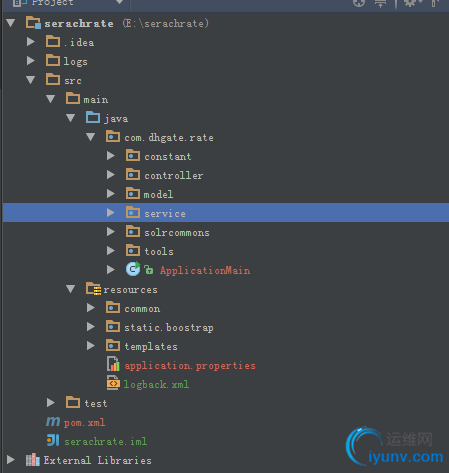
Task: Select the controller package label
Action: [174, 175]
